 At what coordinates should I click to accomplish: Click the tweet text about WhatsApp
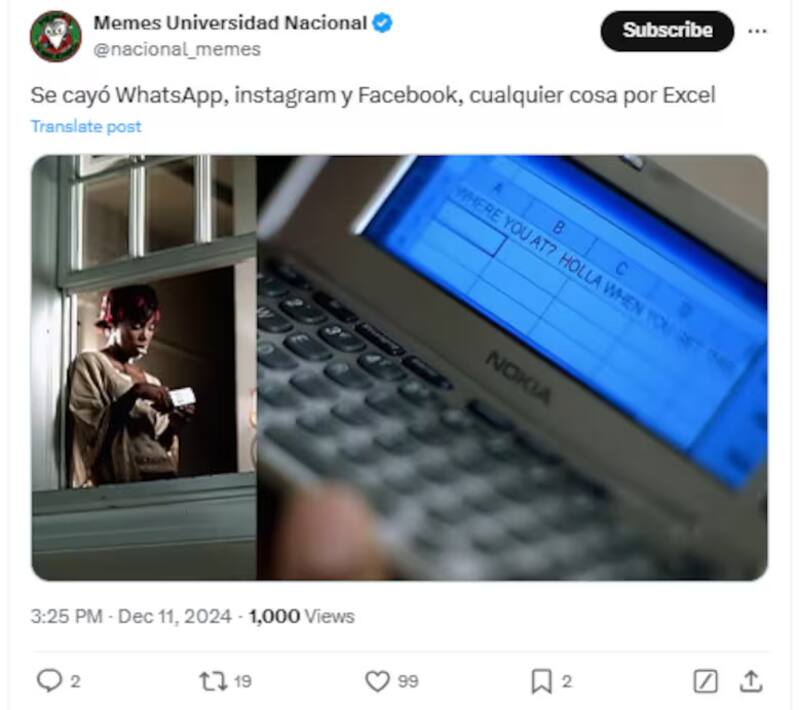click(373, 95)
